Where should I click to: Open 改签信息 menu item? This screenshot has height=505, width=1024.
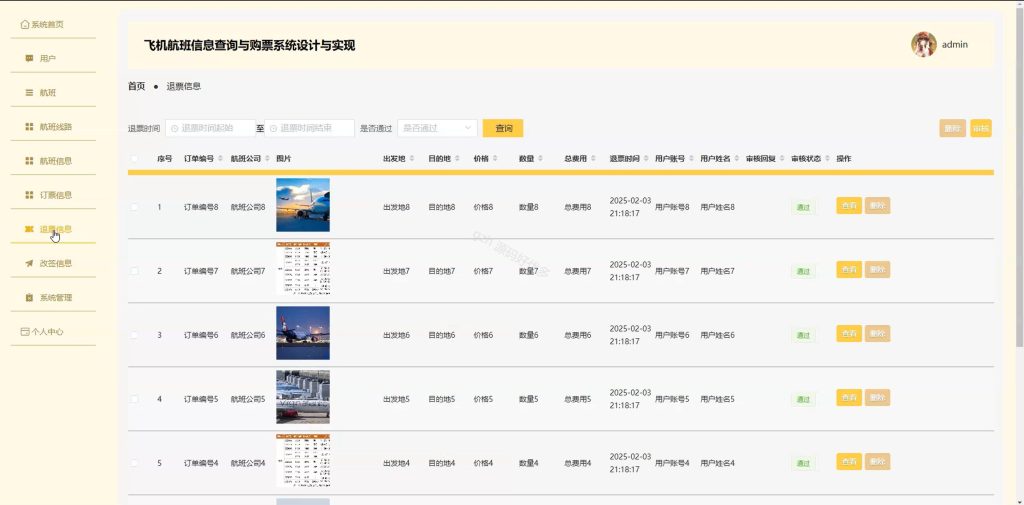(53, 263)
